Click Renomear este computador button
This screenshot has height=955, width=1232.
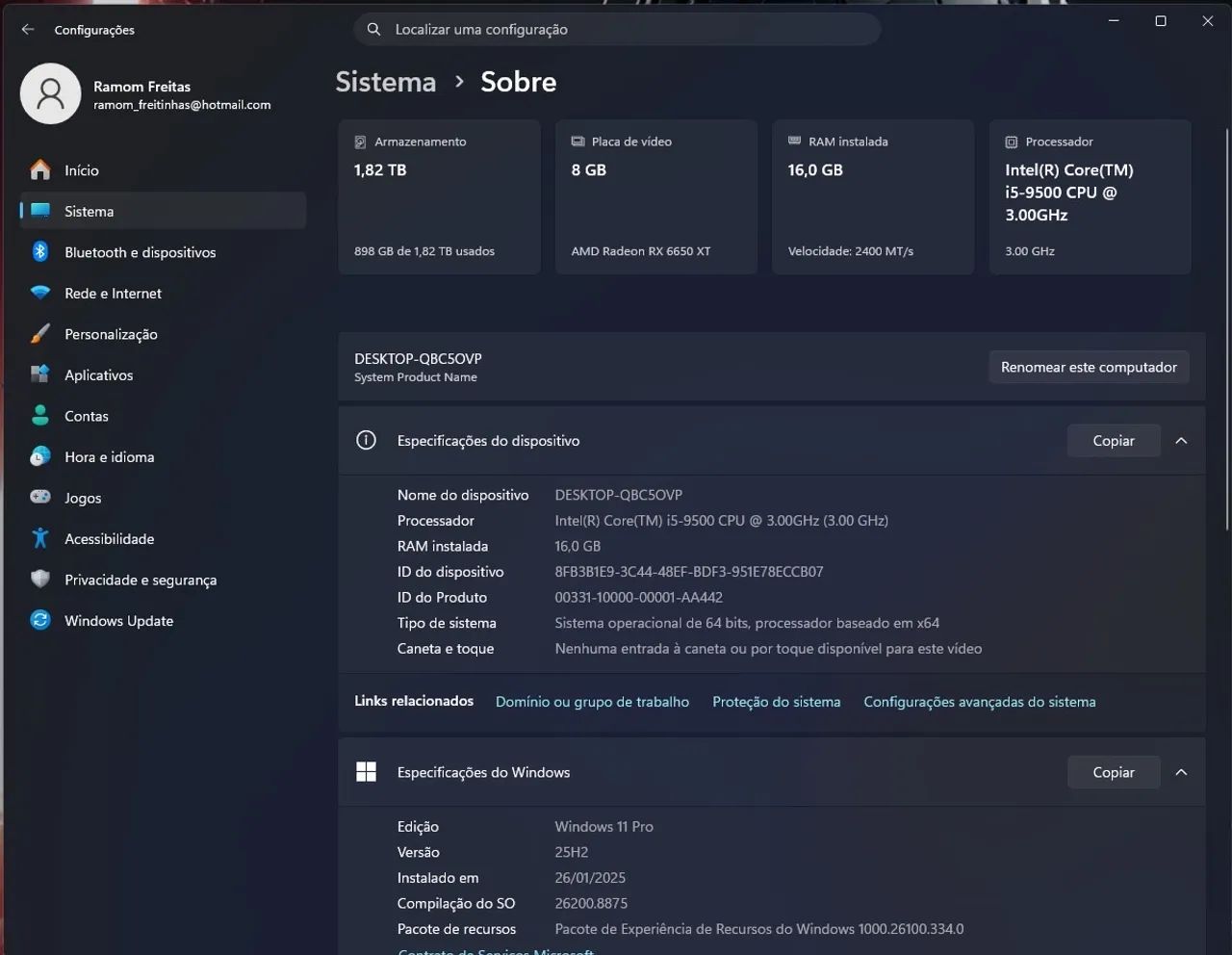1089,367
